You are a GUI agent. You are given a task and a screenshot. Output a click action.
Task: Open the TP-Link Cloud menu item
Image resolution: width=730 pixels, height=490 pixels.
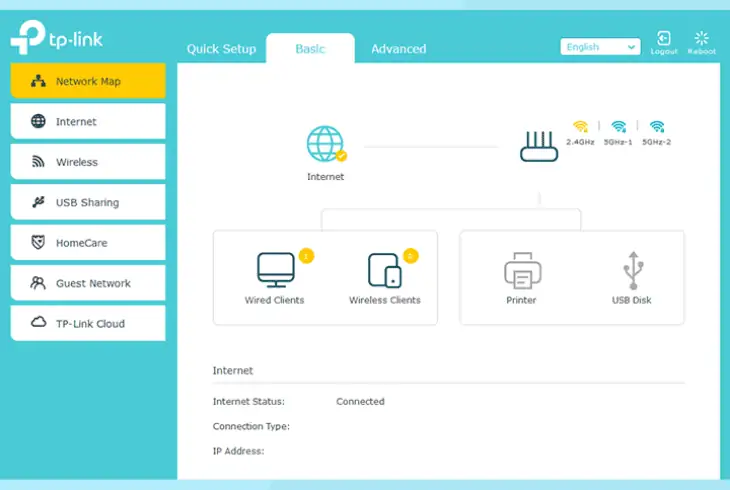point(88,323)
